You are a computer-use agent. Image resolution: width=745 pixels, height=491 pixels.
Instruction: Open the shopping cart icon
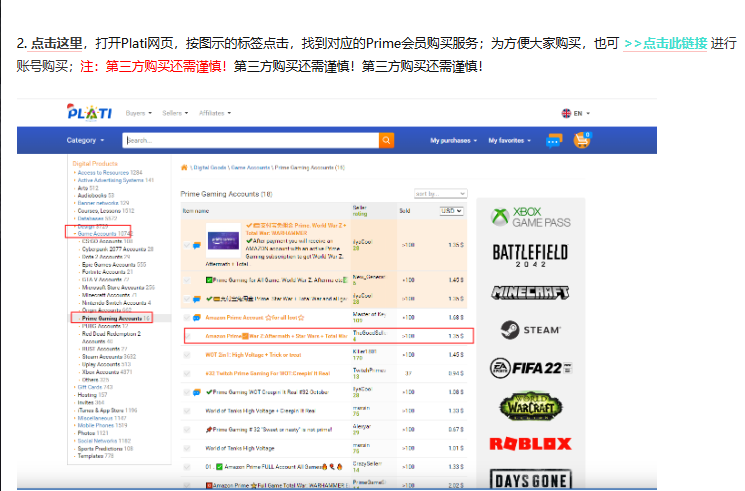click(582, 140)
